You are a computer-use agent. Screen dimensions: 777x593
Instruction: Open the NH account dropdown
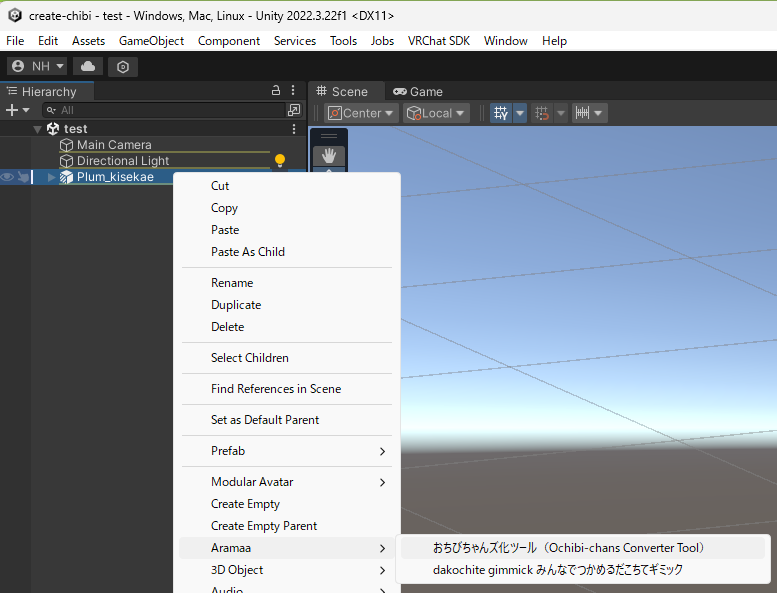tap(38, 66)
